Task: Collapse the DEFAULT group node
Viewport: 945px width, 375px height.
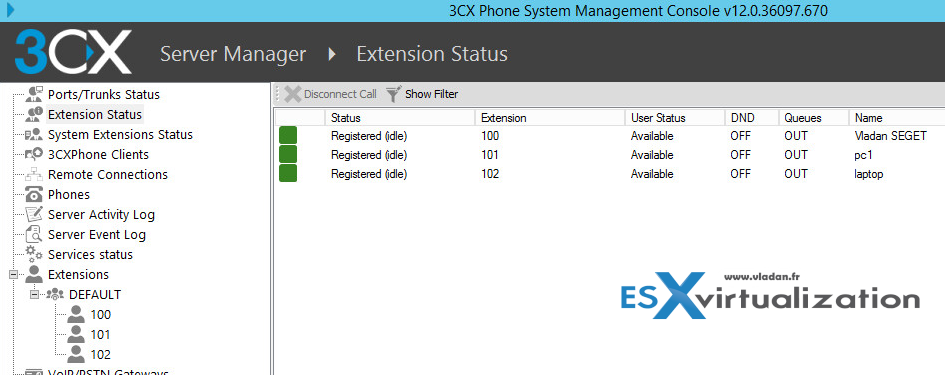Action: (x=35, y=294)
